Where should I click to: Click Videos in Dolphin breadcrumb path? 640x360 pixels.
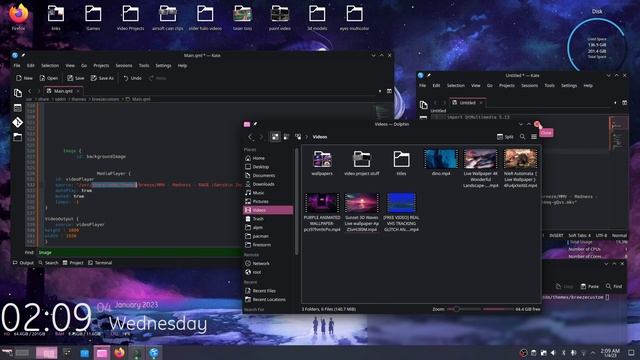320,137
